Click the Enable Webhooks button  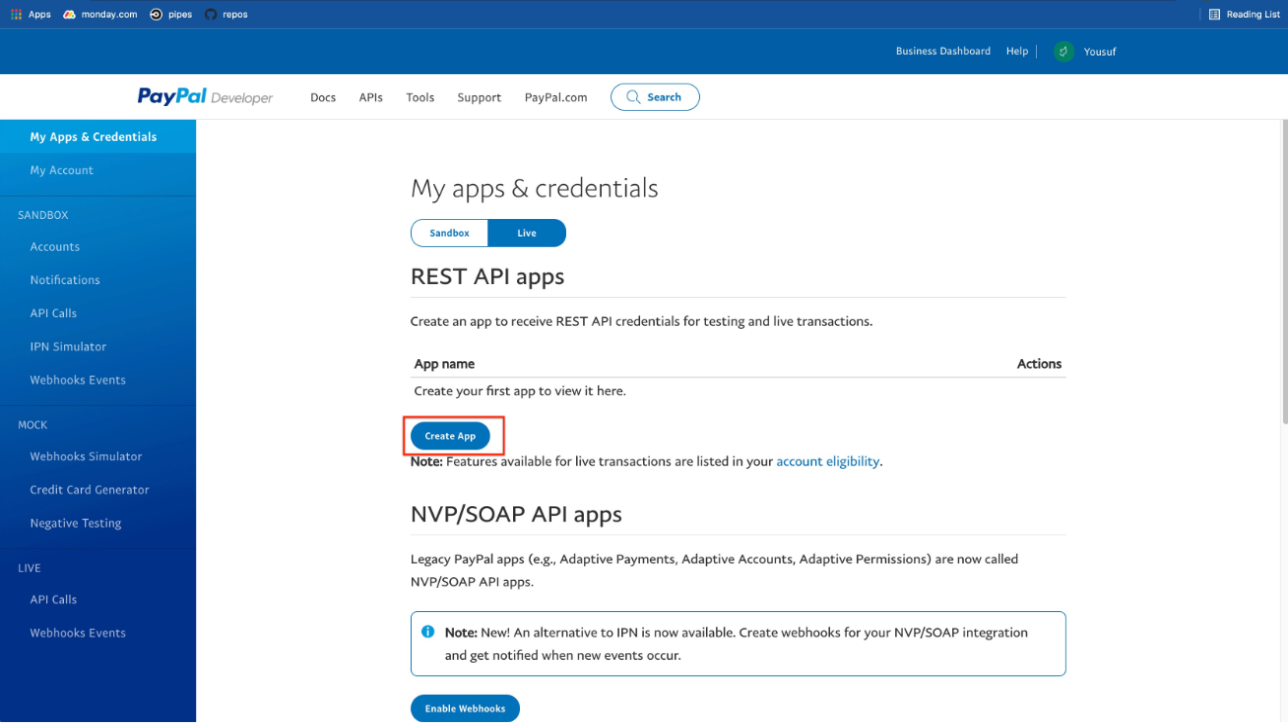[x=465, y=708]
